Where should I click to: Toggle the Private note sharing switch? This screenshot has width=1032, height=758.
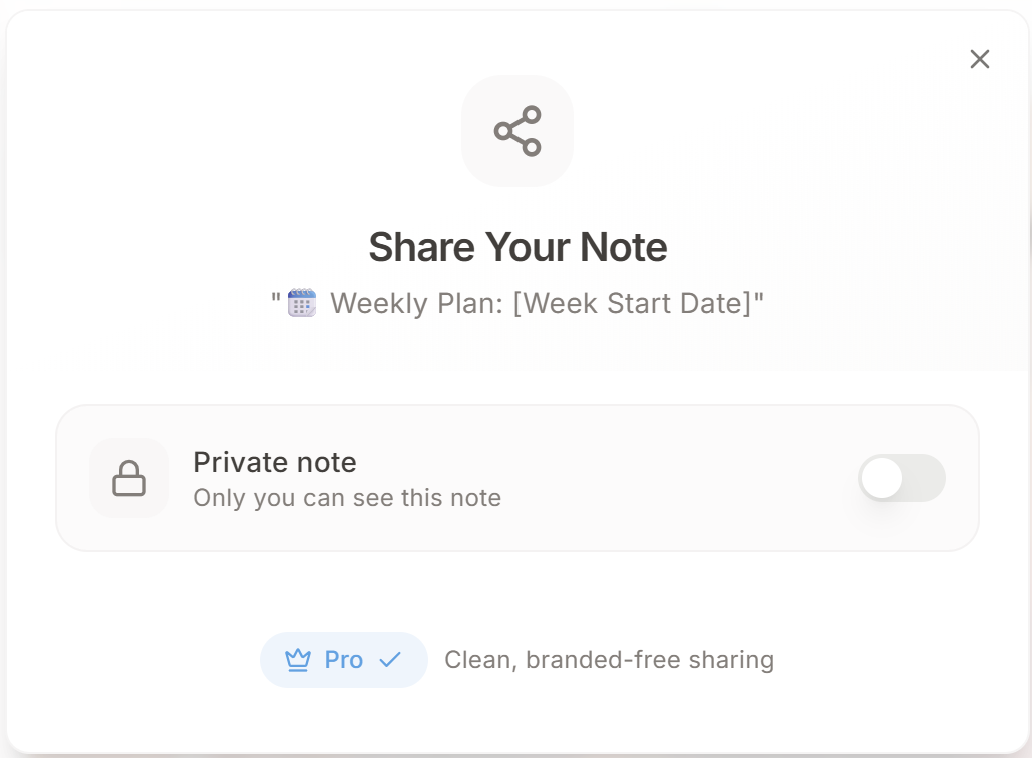point(902,478)
